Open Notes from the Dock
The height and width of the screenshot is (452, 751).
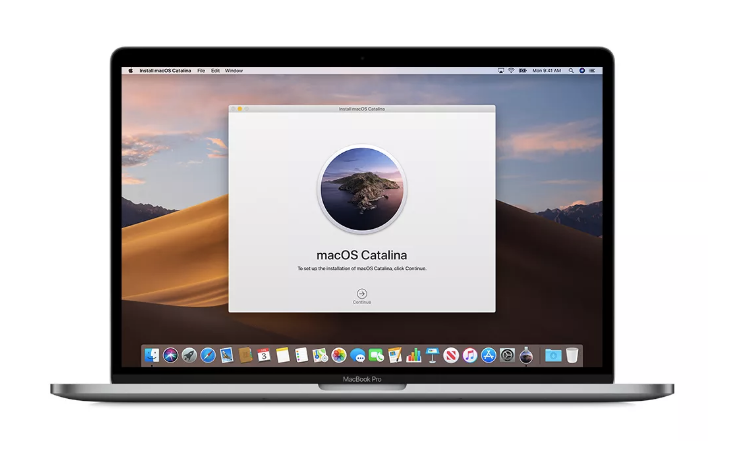coord(283,355)
